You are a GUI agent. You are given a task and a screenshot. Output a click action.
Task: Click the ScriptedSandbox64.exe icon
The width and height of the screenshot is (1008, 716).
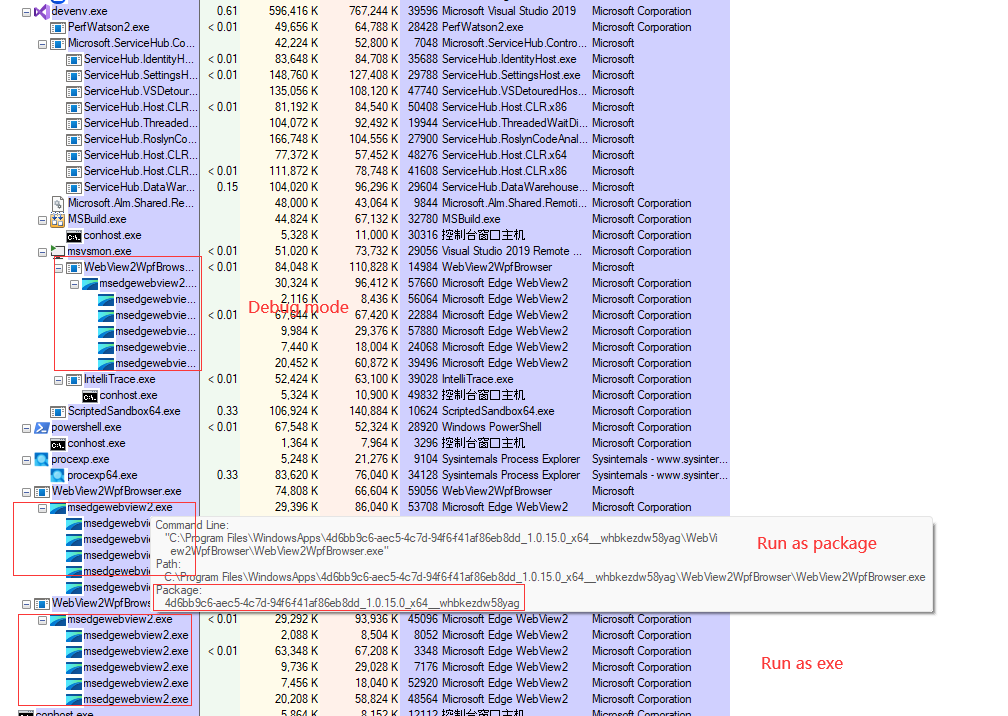[x=58, y=411]
